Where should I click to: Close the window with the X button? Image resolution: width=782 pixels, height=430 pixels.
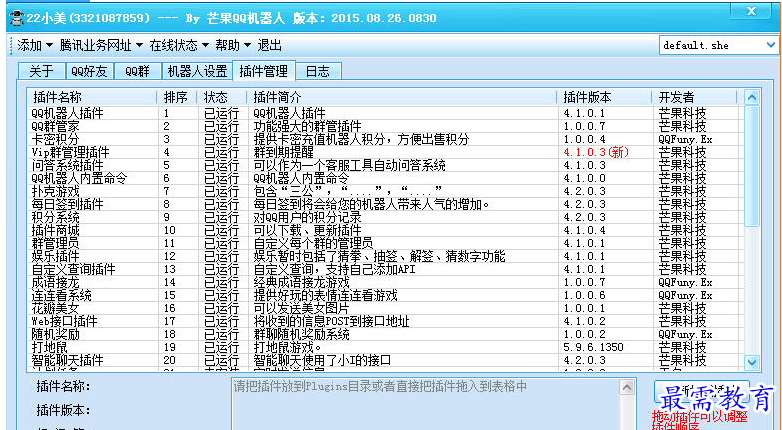coord(751,11)
